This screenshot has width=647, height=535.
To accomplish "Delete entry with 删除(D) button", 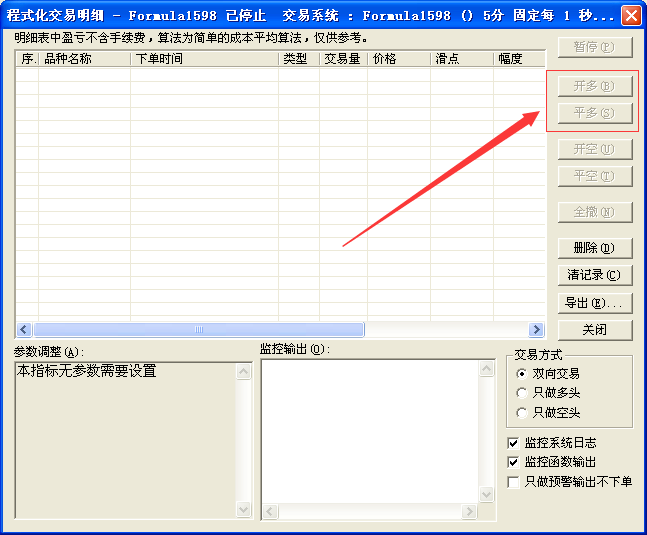I will pyautogui.click(x=595, y=248).
